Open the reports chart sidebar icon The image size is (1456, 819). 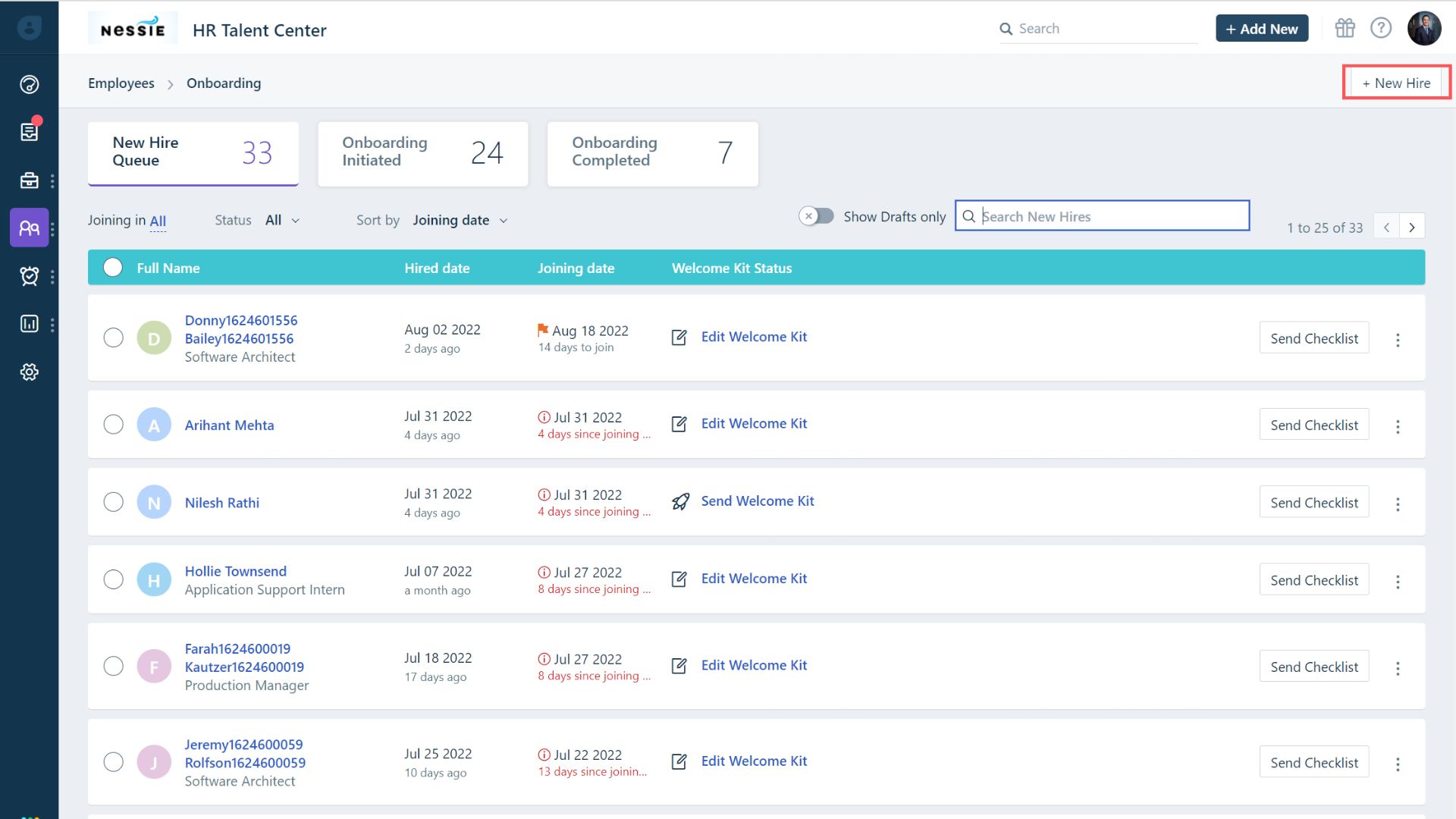[29, 325]
